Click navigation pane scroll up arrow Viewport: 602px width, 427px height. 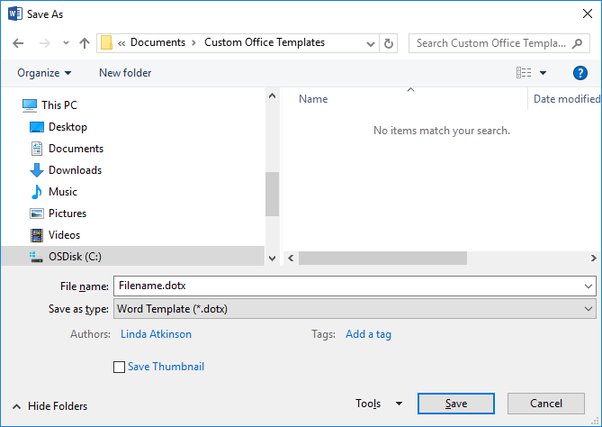tap(272, 96)
